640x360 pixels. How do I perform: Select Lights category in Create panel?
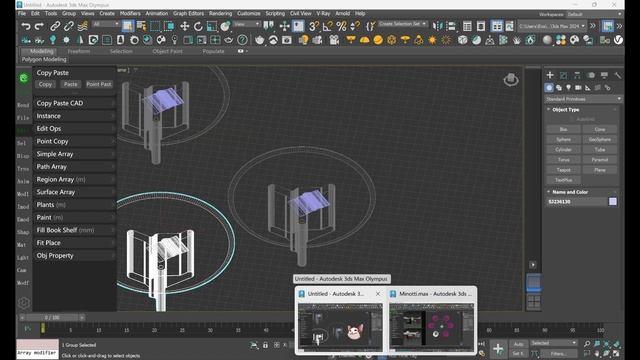(x=569, y=88)
